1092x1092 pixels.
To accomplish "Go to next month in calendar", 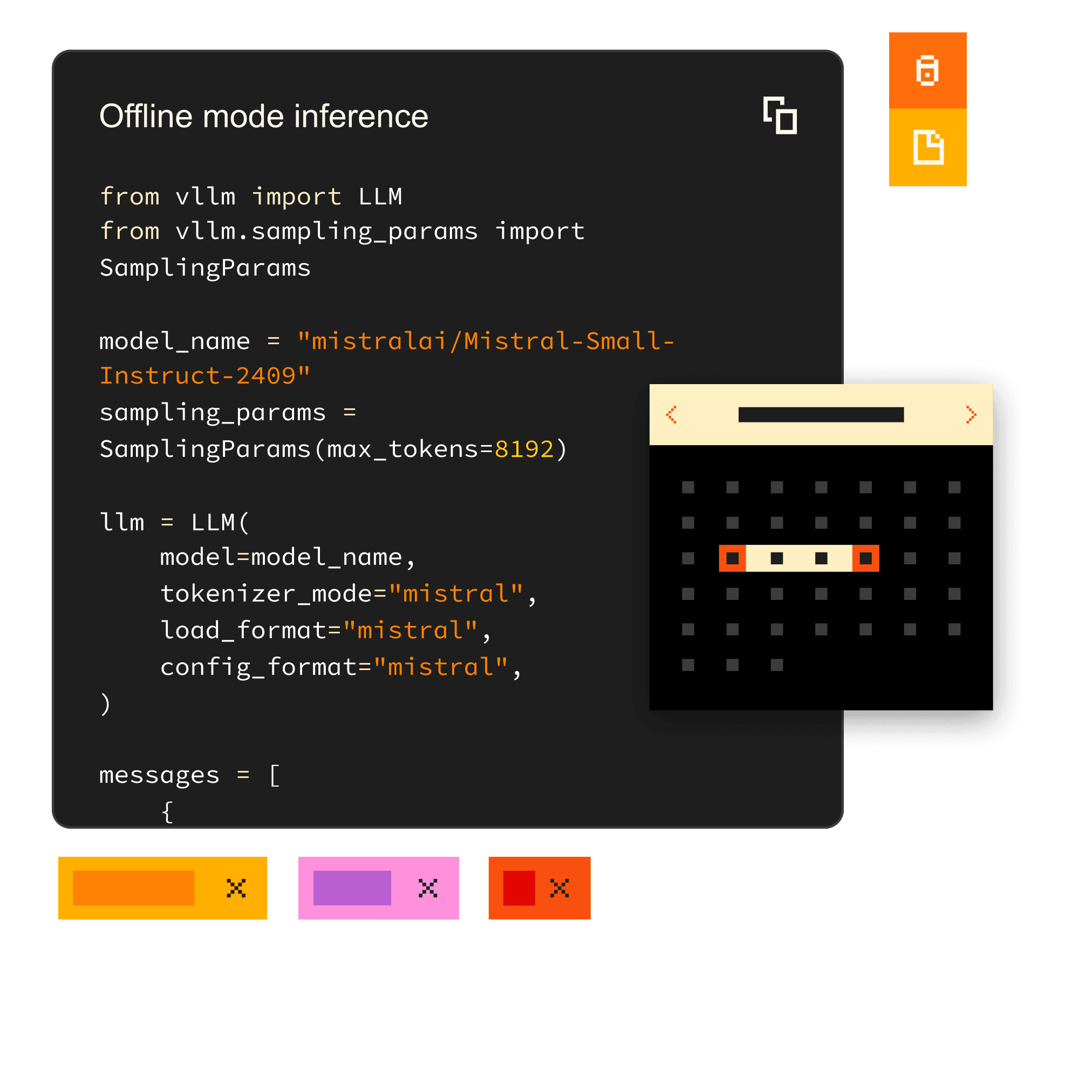I will (971, 414).
